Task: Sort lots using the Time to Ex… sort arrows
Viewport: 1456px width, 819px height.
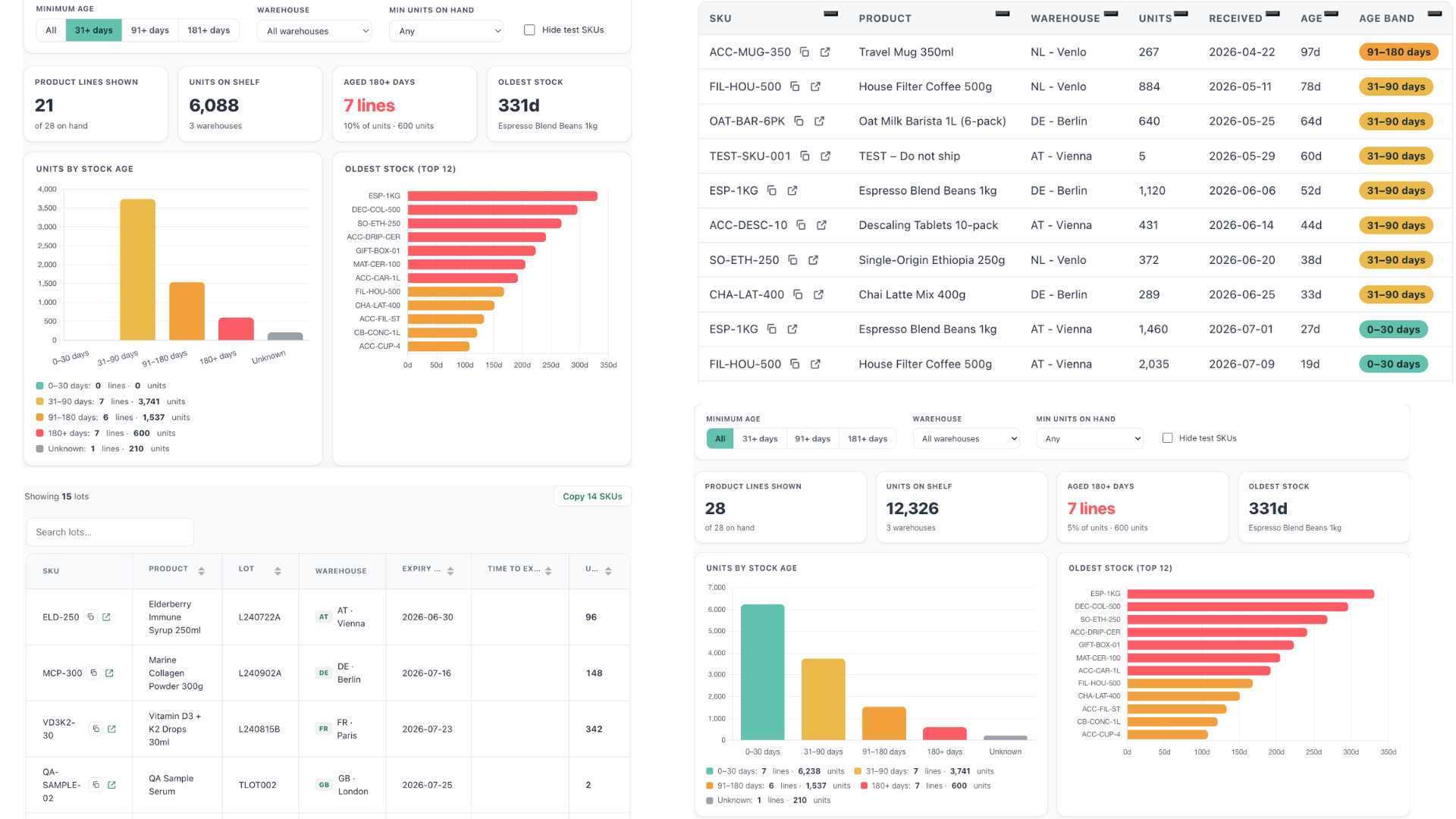Action: point(548,571)
